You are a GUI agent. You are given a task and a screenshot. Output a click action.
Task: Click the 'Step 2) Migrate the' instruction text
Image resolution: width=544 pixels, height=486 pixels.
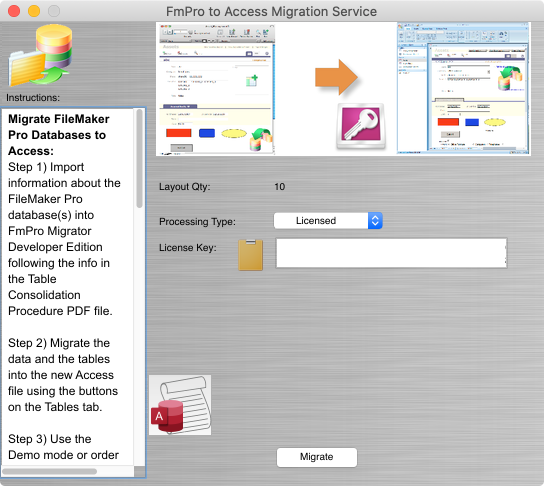pos(59,343)
